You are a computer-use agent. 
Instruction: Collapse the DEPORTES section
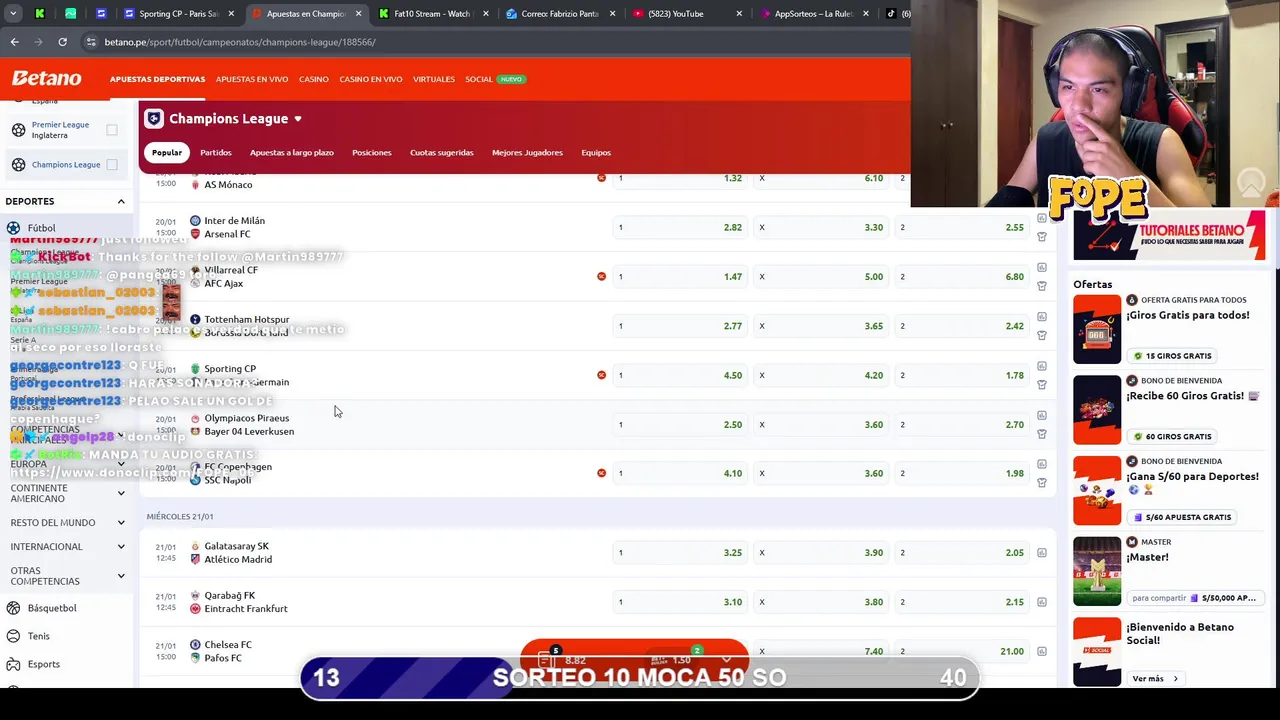click(x=121, y=202)
